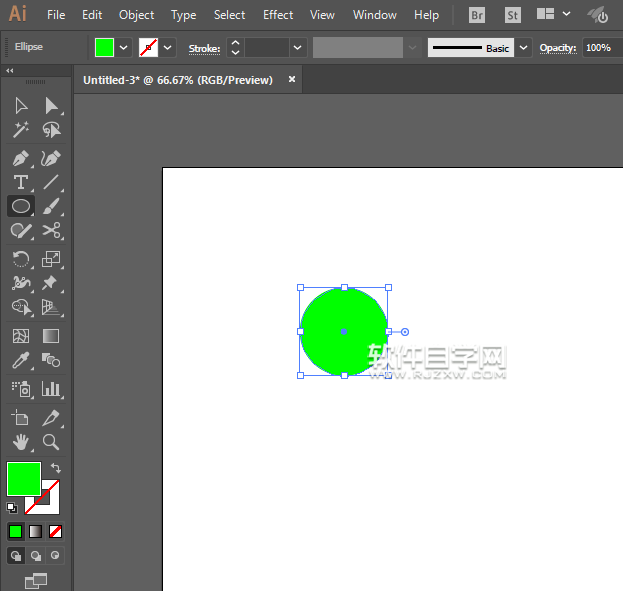Activate the Paintbrush tool
The image size is (623, 591).
51,206
